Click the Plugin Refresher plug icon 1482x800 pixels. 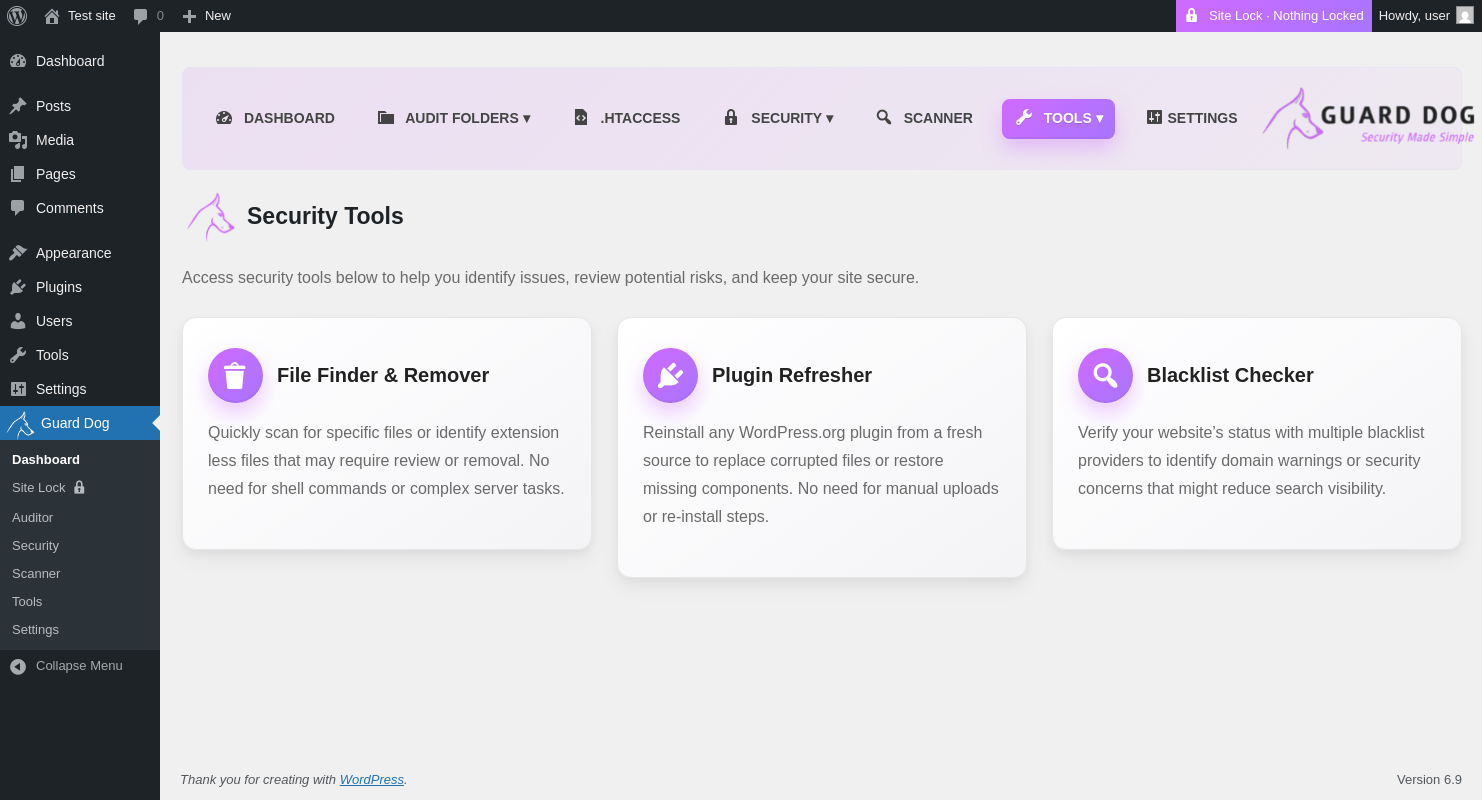point(670,376)
